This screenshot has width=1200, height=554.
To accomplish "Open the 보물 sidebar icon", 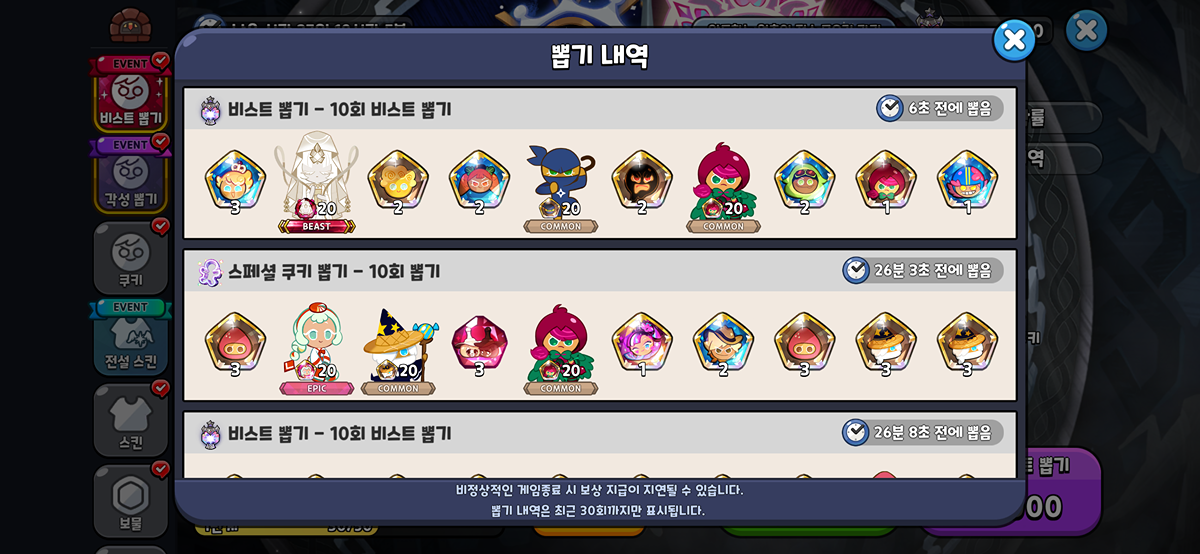I will (131, 500).
